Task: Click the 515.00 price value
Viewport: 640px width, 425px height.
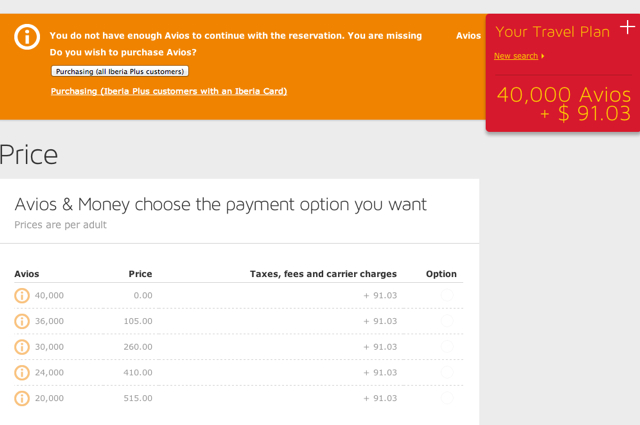Action: pos(138,398)
